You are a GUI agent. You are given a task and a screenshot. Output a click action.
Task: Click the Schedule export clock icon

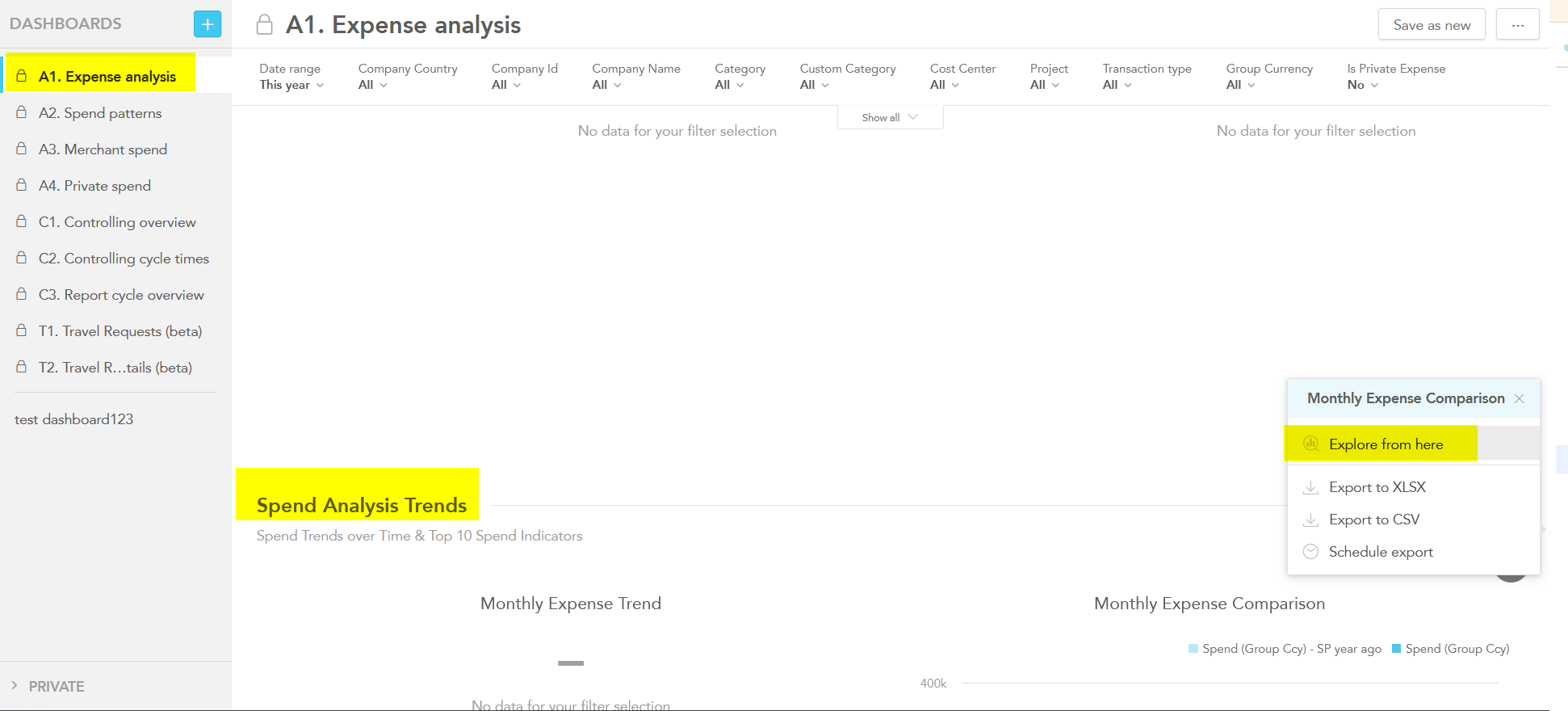pyautogui.click(x=1310, y=552)
